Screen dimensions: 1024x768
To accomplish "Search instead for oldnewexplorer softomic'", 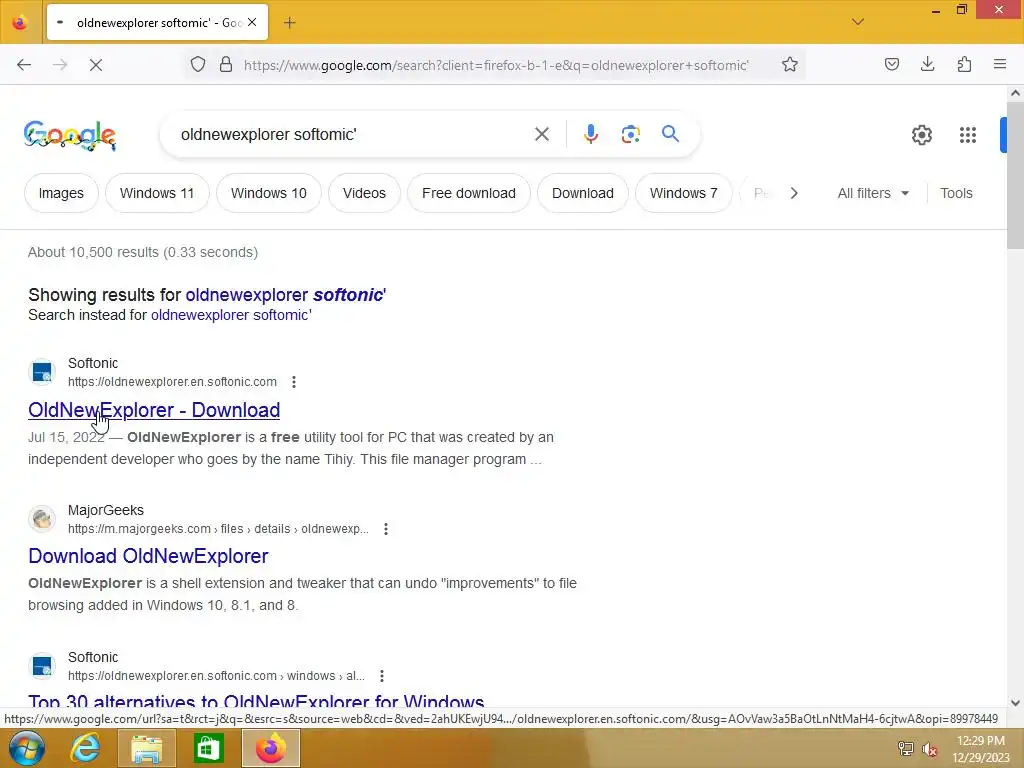I will [x=231, y=315].
